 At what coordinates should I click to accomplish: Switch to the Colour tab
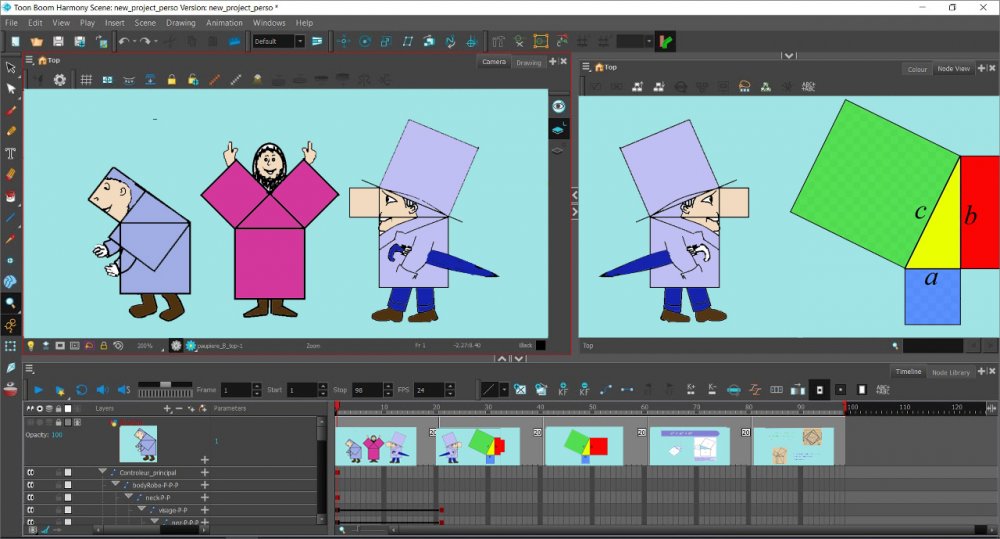click(916, 69)
